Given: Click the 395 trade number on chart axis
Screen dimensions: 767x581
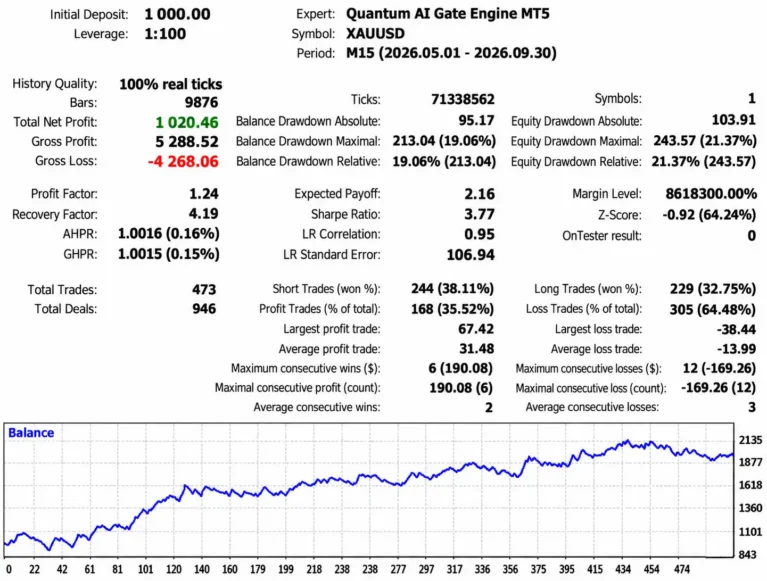Looking at the screenshot, I should [x=566, y=569].
